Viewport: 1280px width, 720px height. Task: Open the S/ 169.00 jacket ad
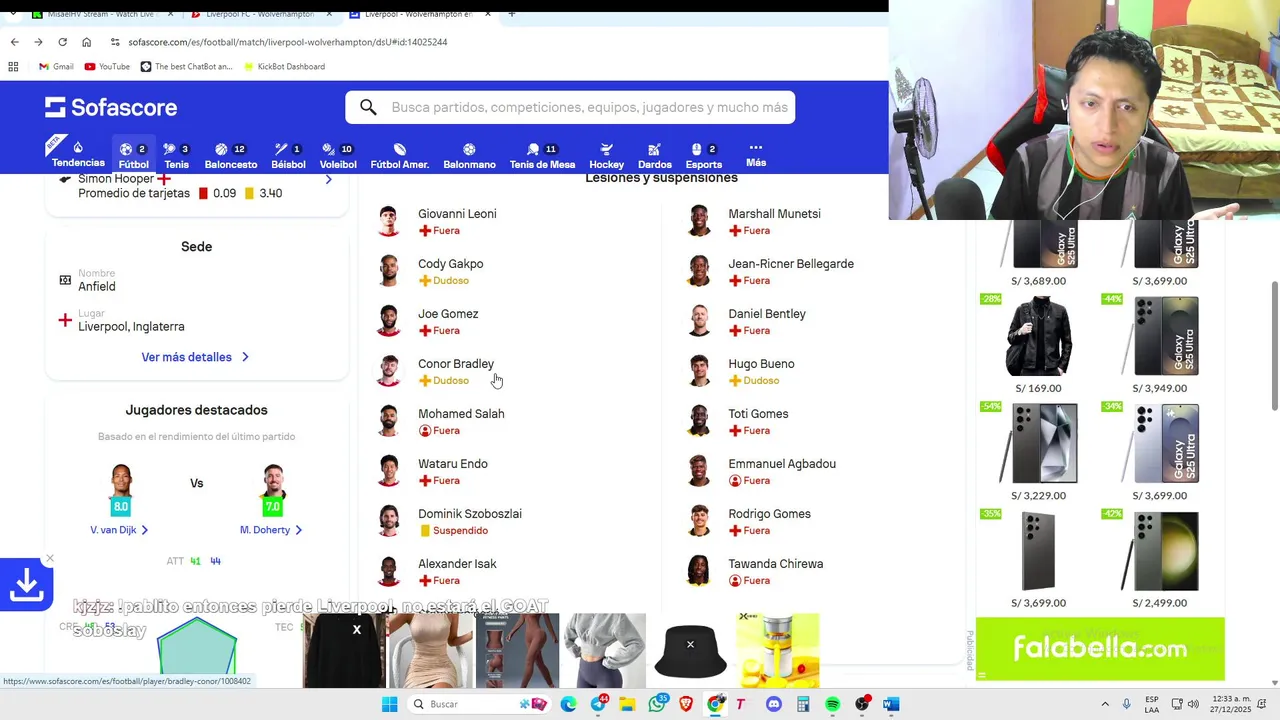1038,344
